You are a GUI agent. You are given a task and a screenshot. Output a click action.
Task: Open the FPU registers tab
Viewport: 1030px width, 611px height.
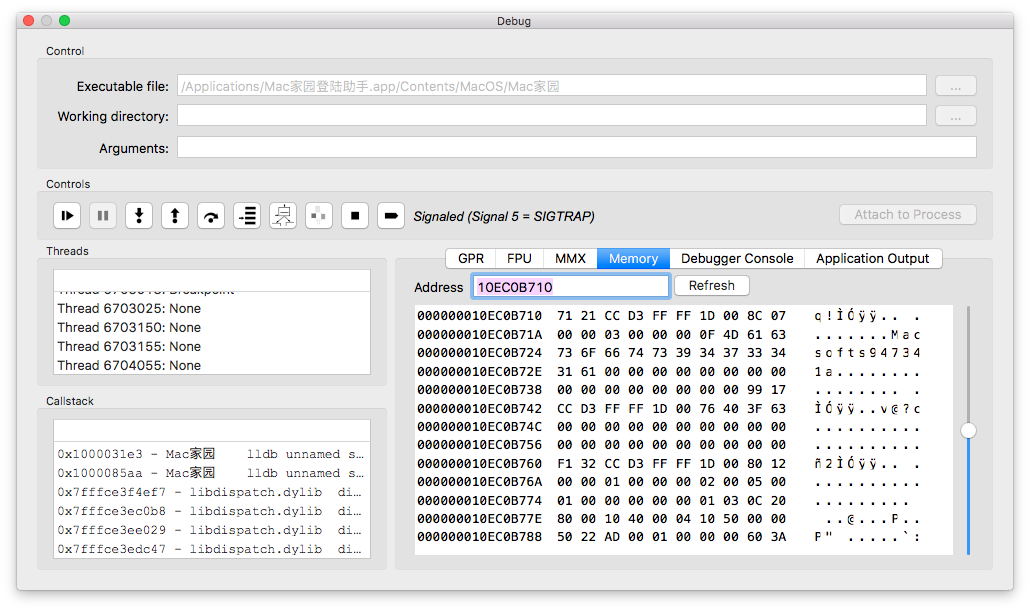pos(519,258)
